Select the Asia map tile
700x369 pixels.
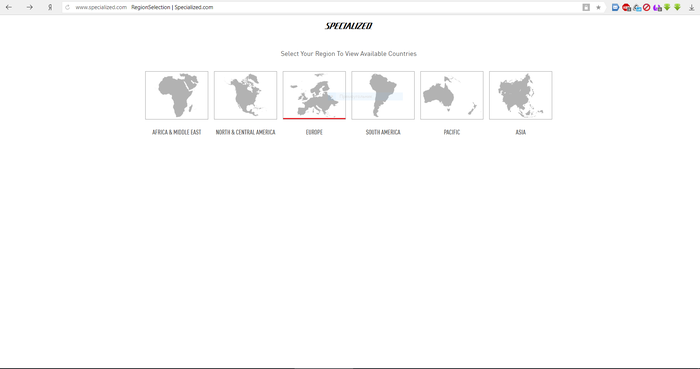521,95
